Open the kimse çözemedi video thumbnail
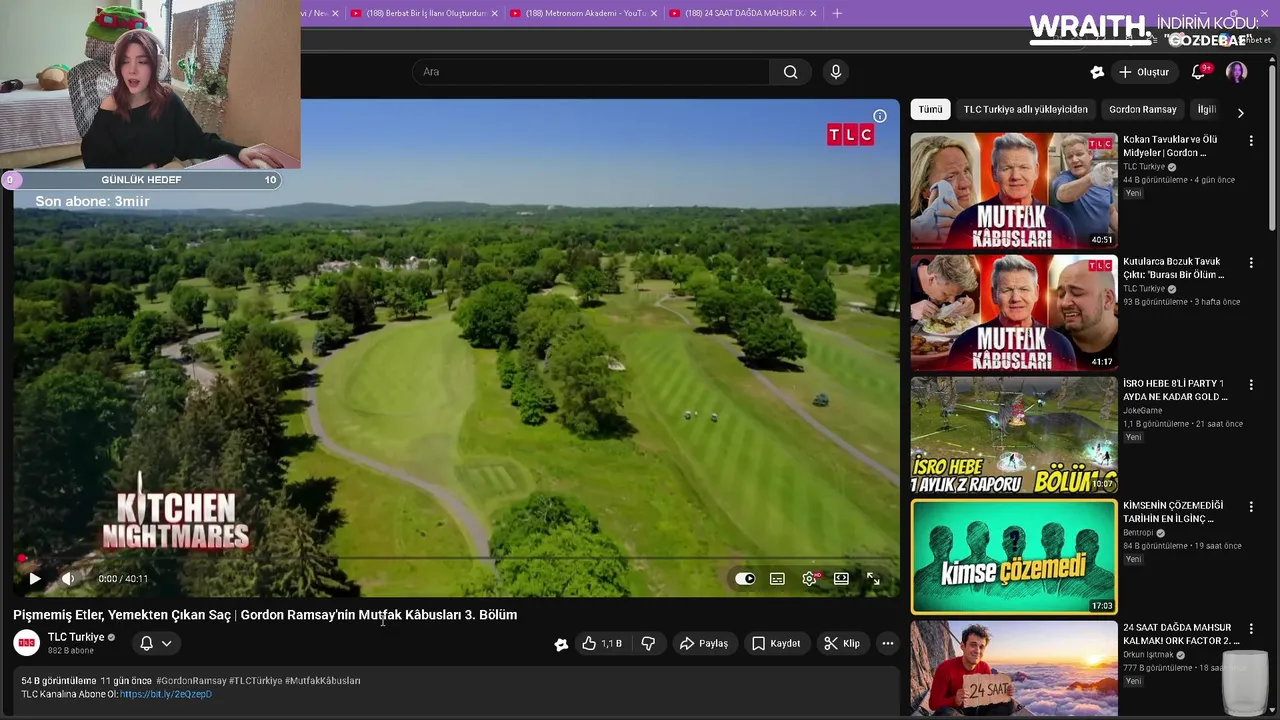Viewport: 1280px width, 720px height. (x=1014, y=556)
